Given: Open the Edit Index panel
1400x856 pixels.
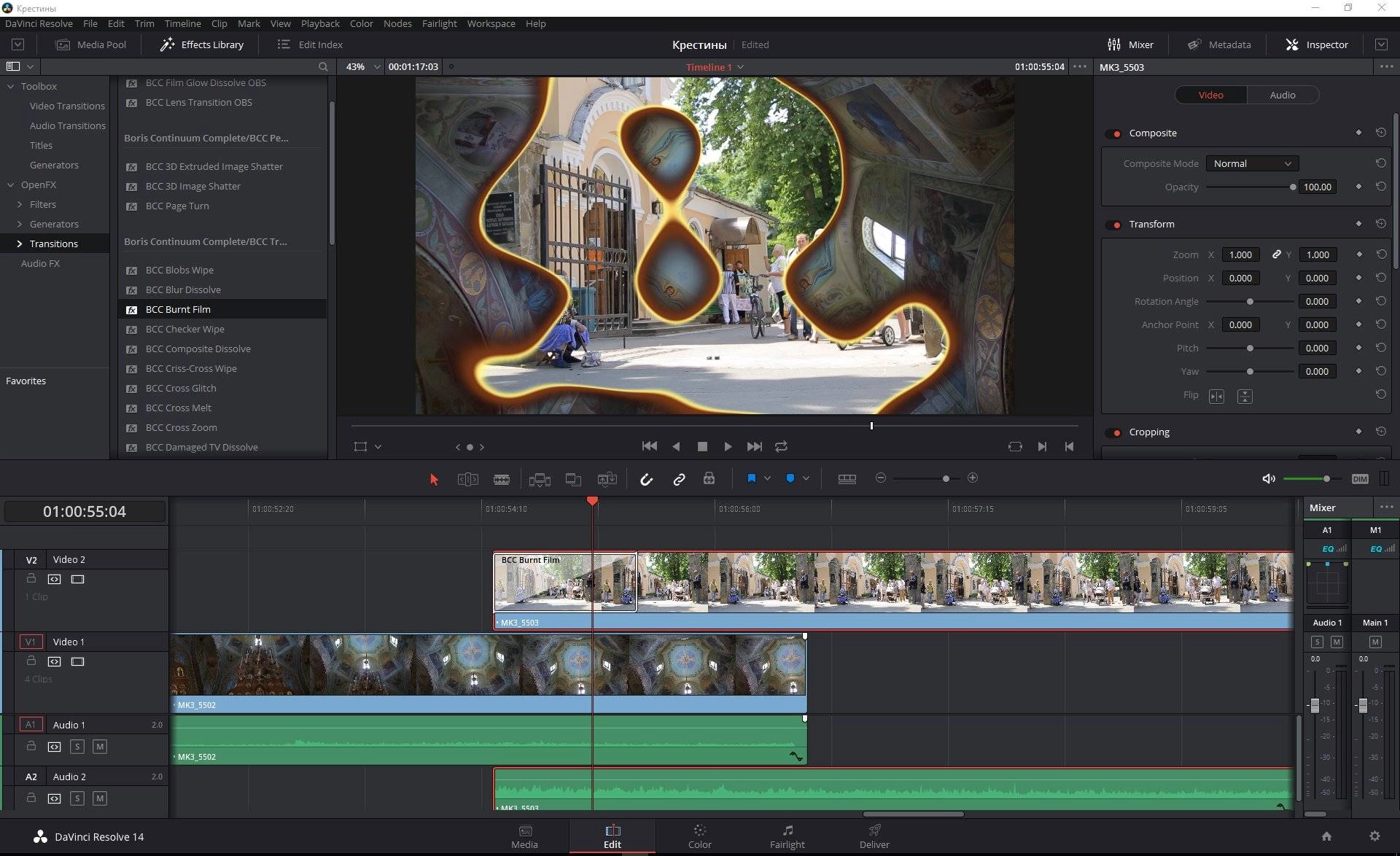Looking at the screenshot, I should point(310,44).
